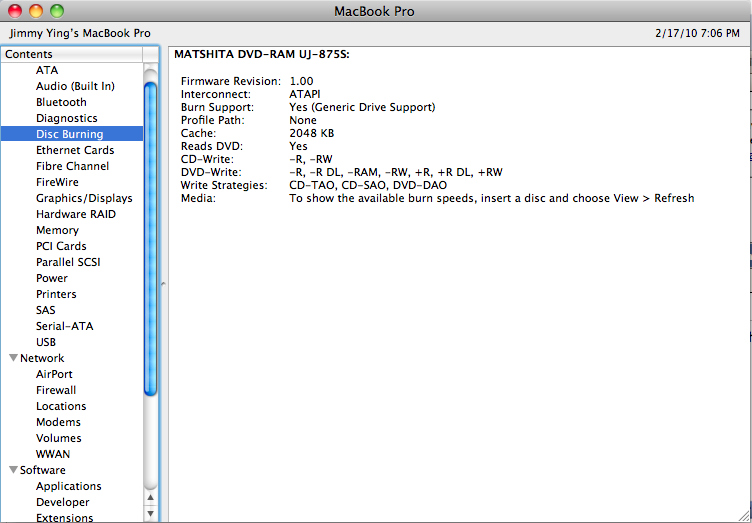
Task: Click the DVD-Write formats value
Action: point(396,172)
